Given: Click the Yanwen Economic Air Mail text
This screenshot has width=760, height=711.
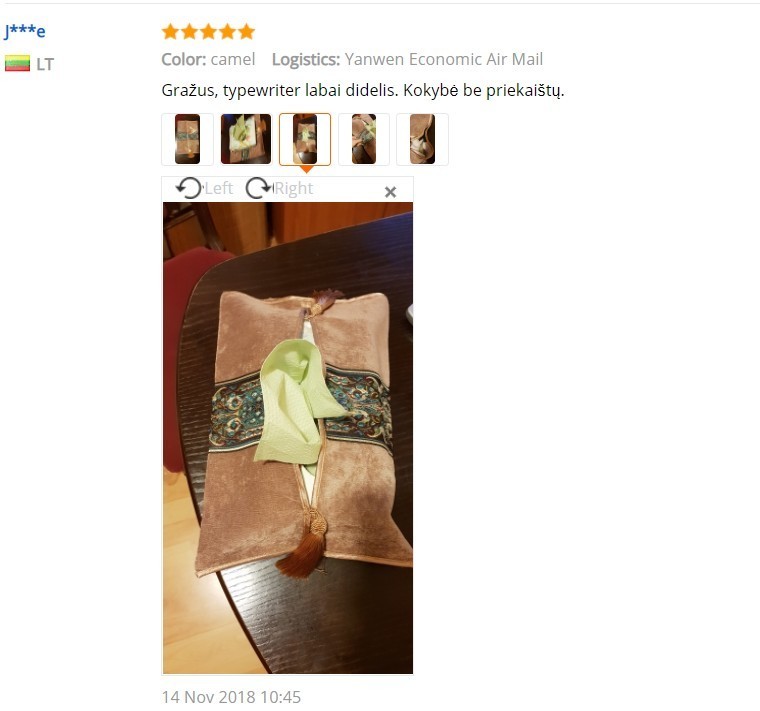Looking at the screenshot, I should pos(444,59).
